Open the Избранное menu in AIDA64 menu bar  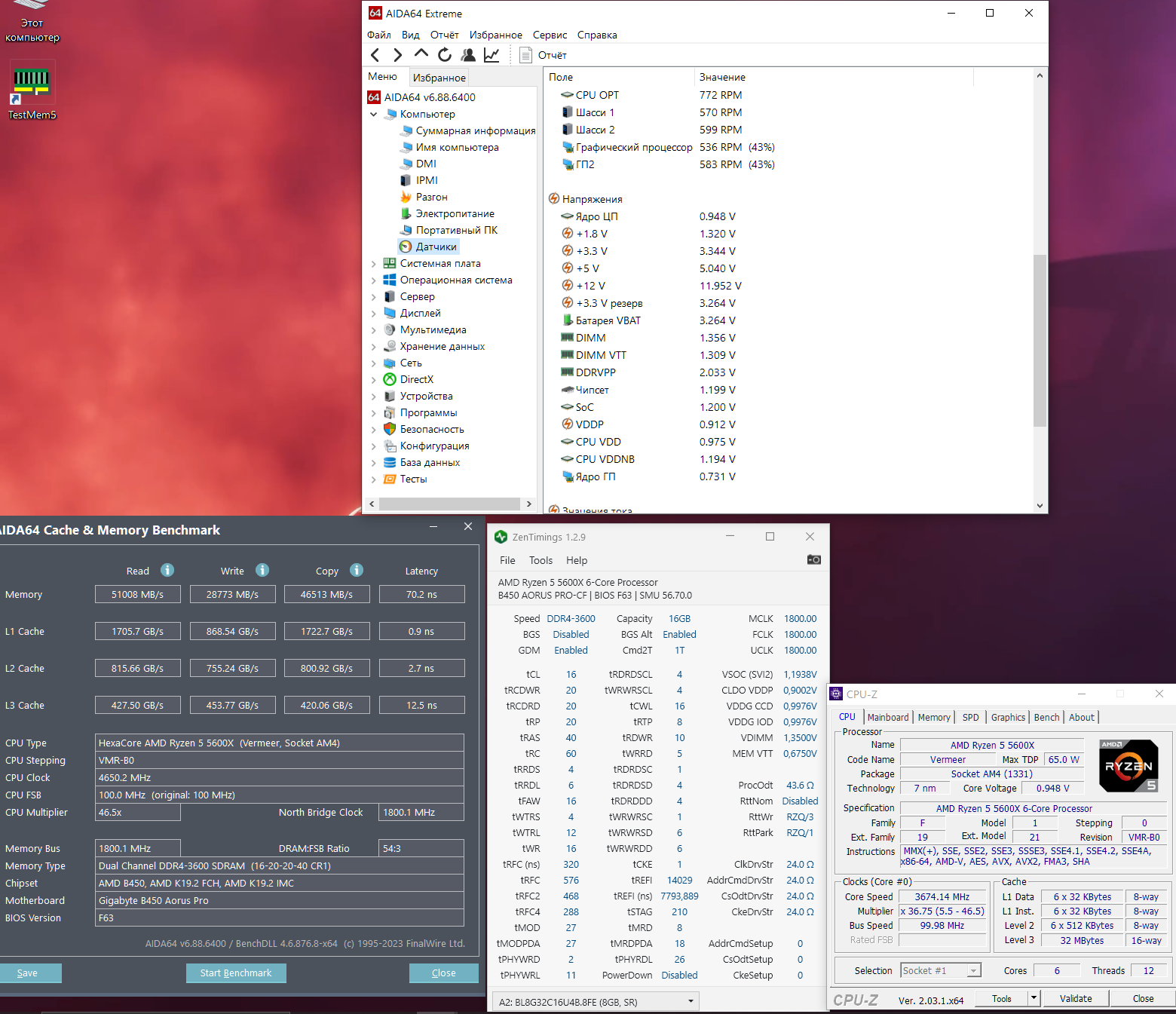(495, 35)
